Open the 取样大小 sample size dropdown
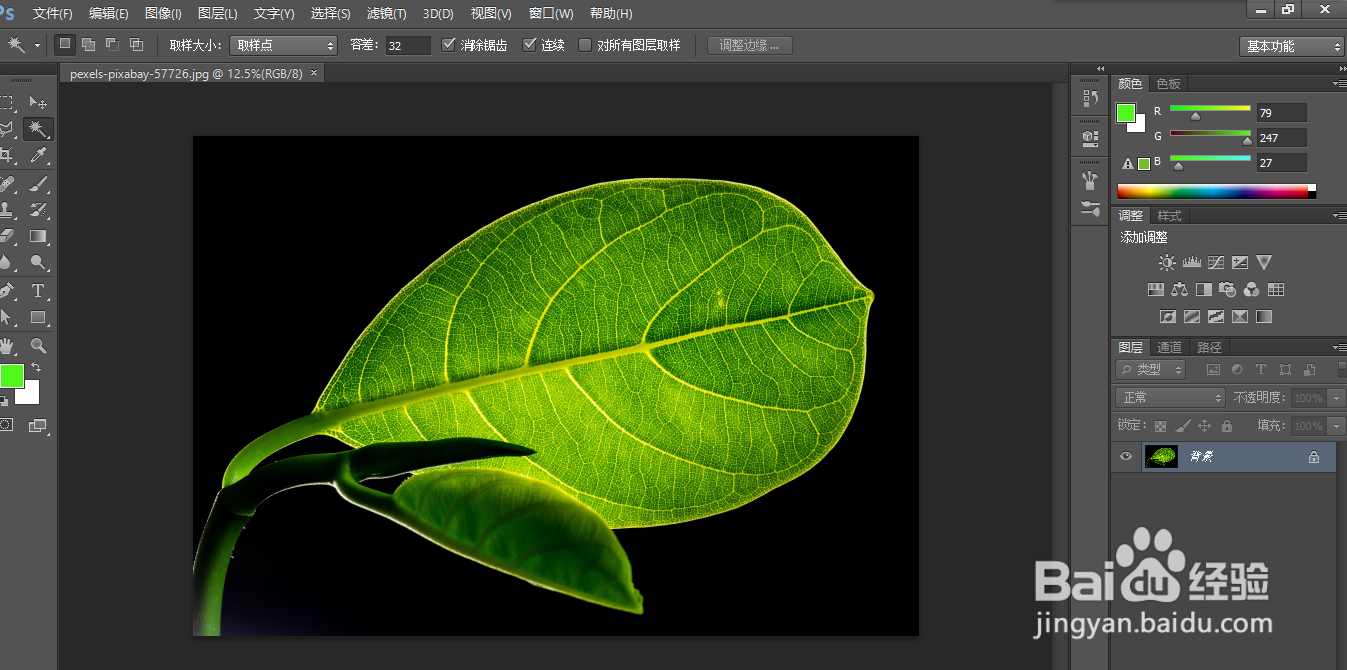The image size is (1347, 670). [x=284, y=45]
